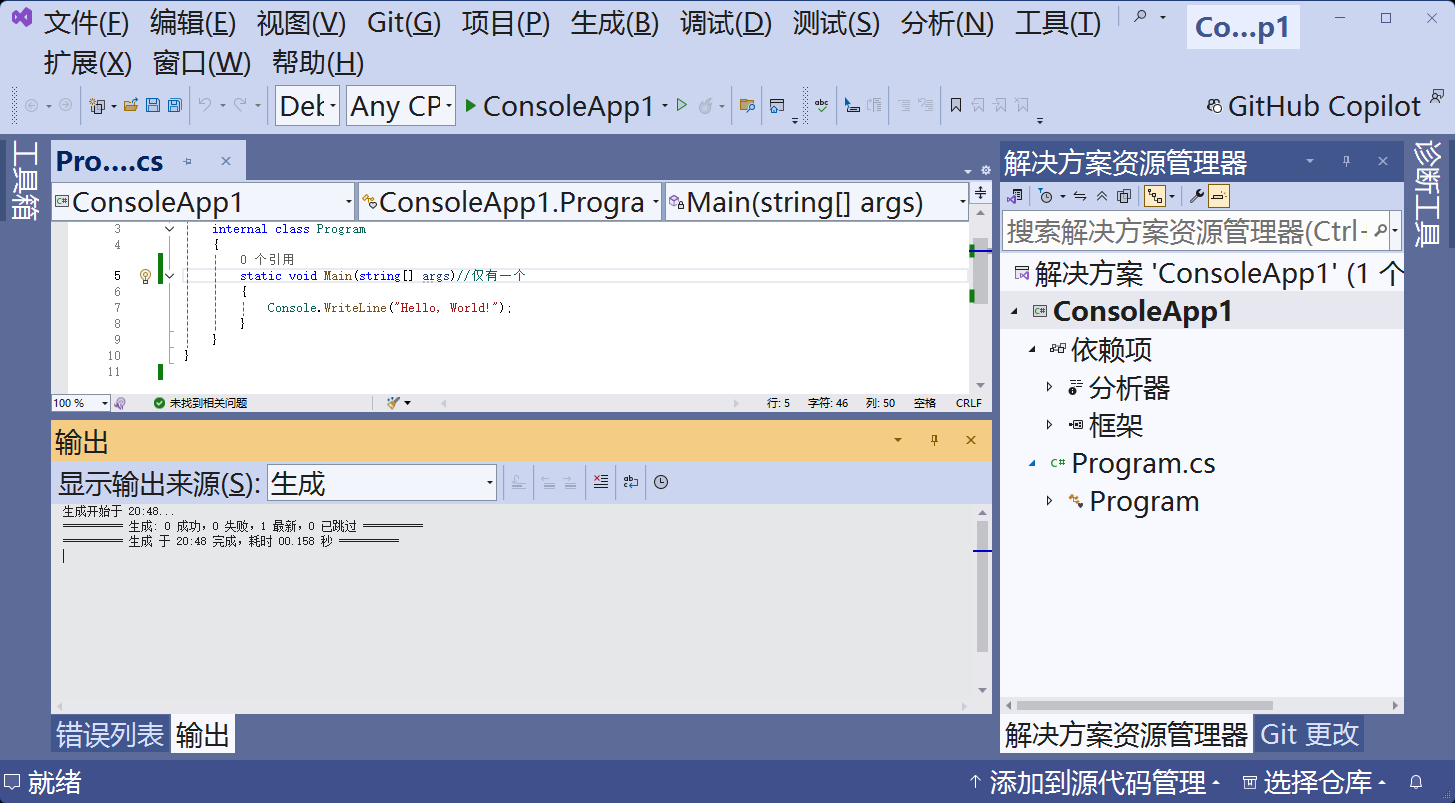Click the CRLF line ending indicator
The height and width of the screenshot is (803, 1455).
[969, 403]
